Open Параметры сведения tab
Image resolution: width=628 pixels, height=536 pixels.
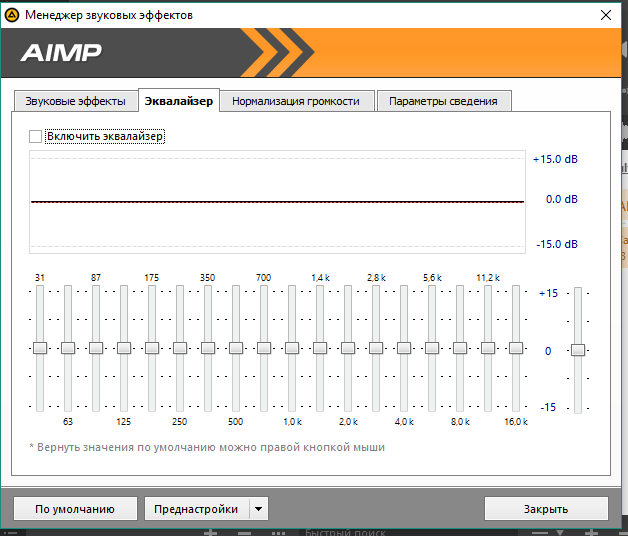click(x=443, y=101)
